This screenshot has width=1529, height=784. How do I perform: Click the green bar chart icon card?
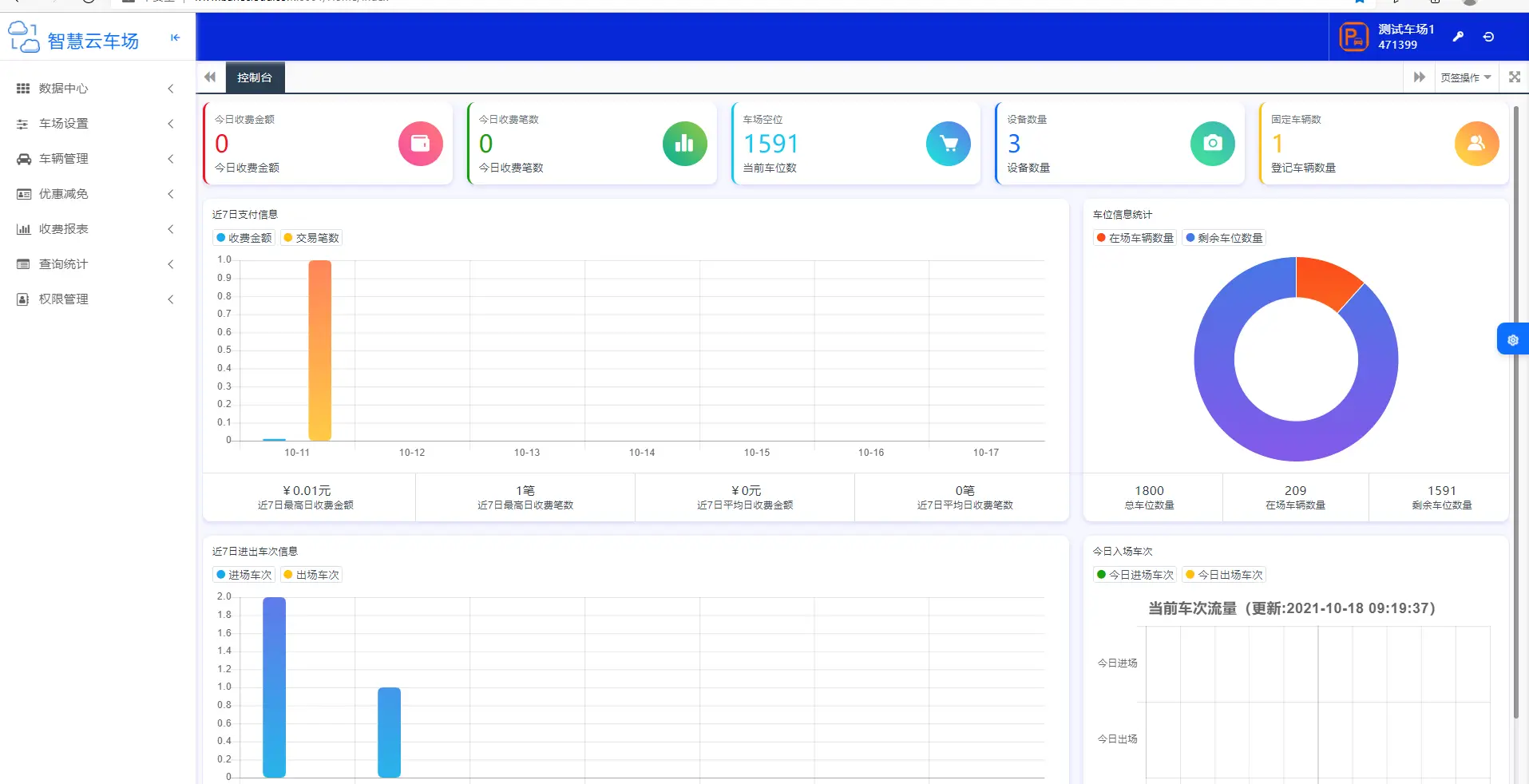coord(684,144)
